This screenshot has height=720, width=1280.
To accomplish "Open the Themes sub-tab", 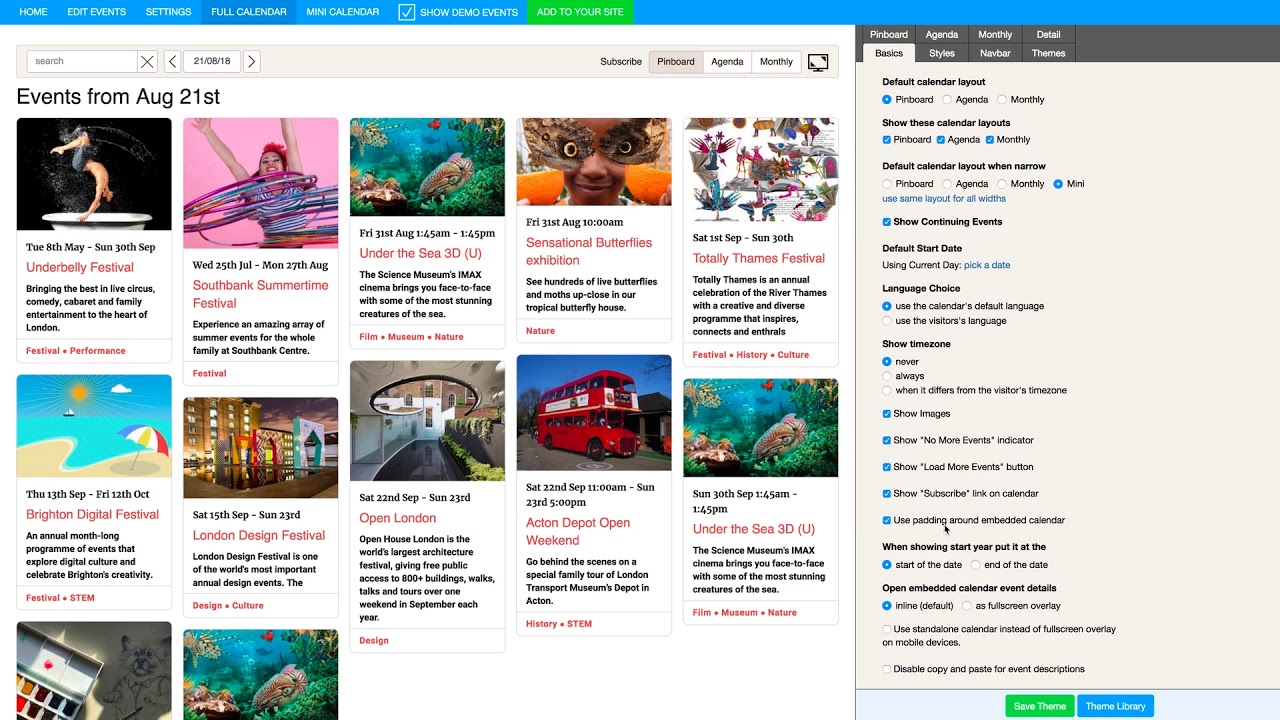I will 1048,53.
